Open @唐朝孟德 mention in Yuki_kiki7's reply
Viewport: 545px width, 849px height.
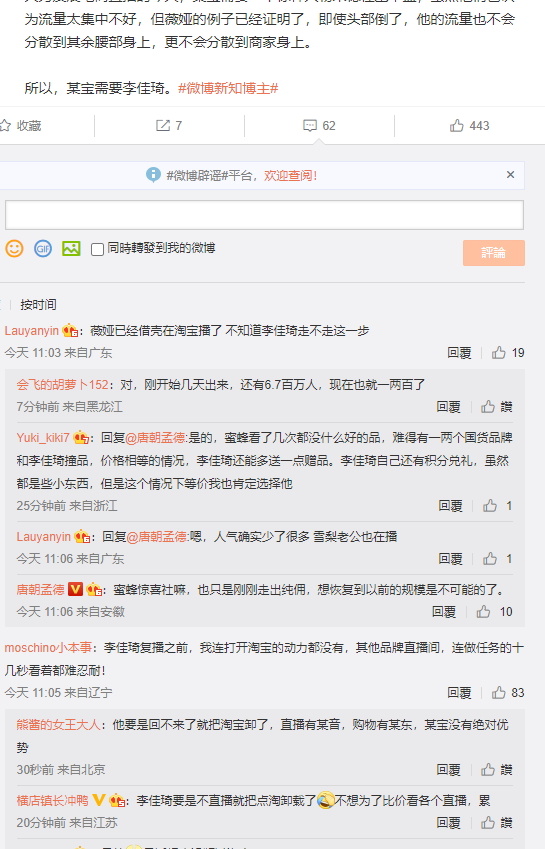pos(156,437)
